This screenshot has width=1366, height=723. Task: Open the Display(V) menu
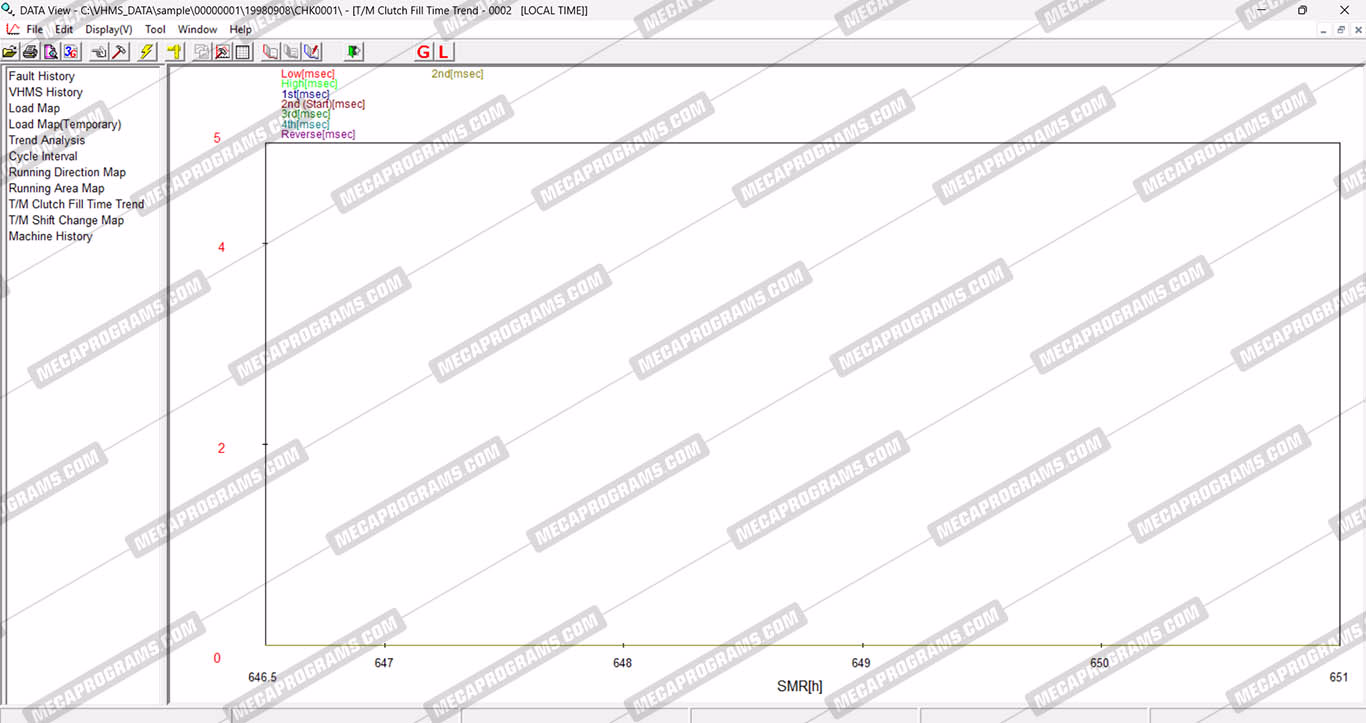point(108,29)
